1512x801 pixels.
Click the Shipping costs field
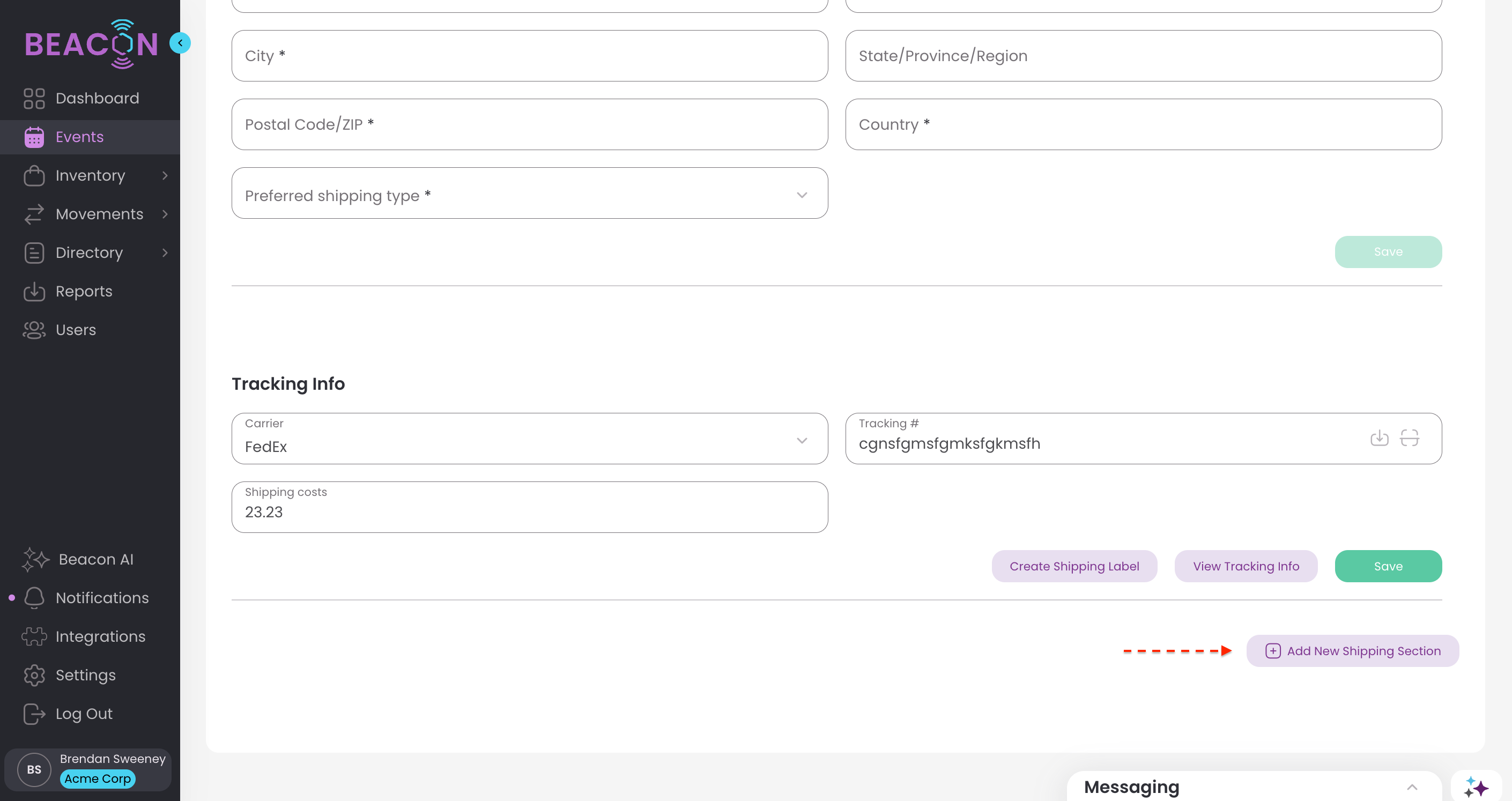529,507
